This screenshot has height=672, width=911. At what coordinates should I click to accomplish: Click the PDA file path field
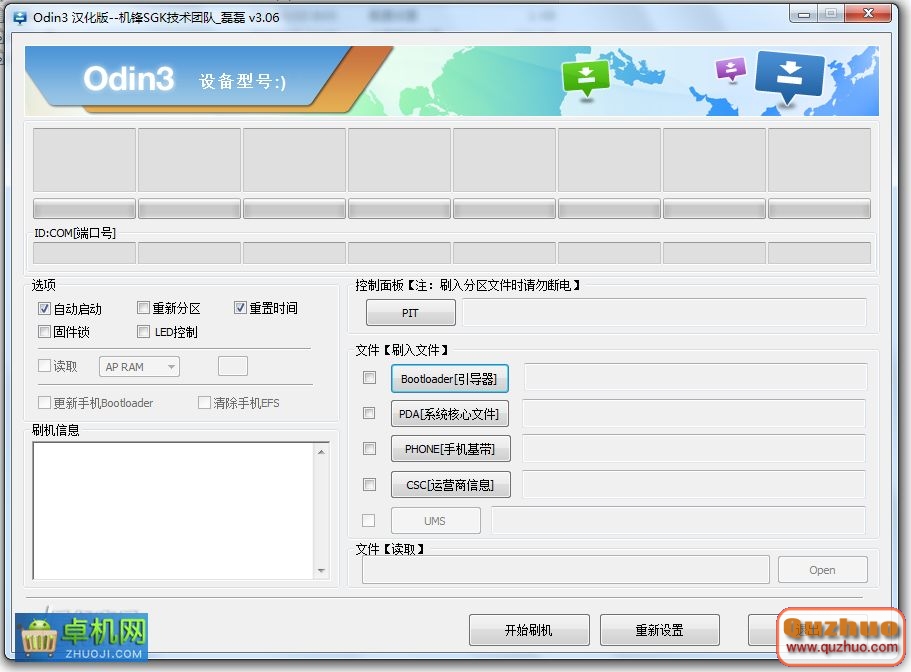[x=694, y=413]
